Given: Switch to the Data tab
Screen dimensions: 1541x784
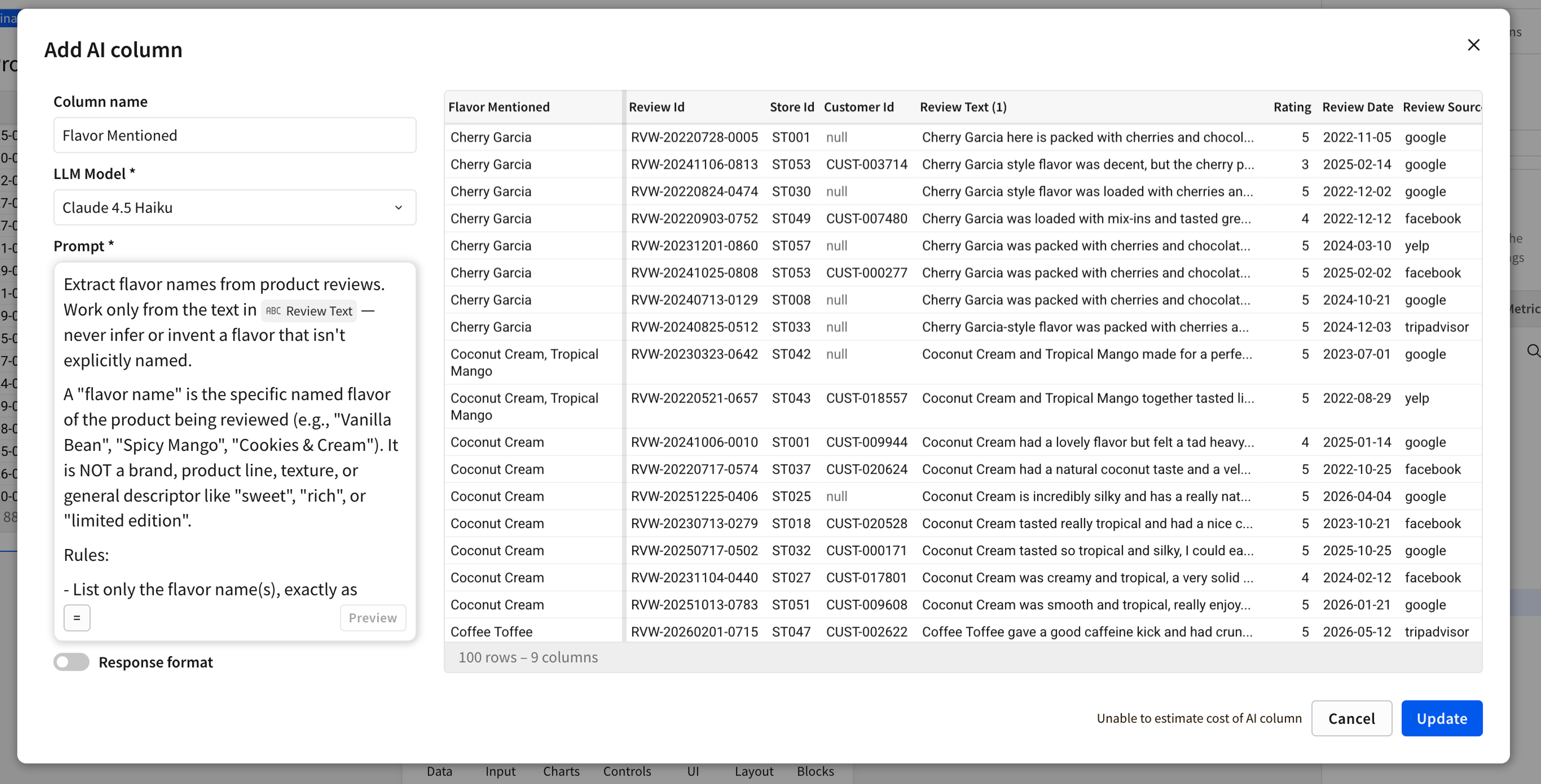Looking at the screenshot, I should [x=439, y=771].
